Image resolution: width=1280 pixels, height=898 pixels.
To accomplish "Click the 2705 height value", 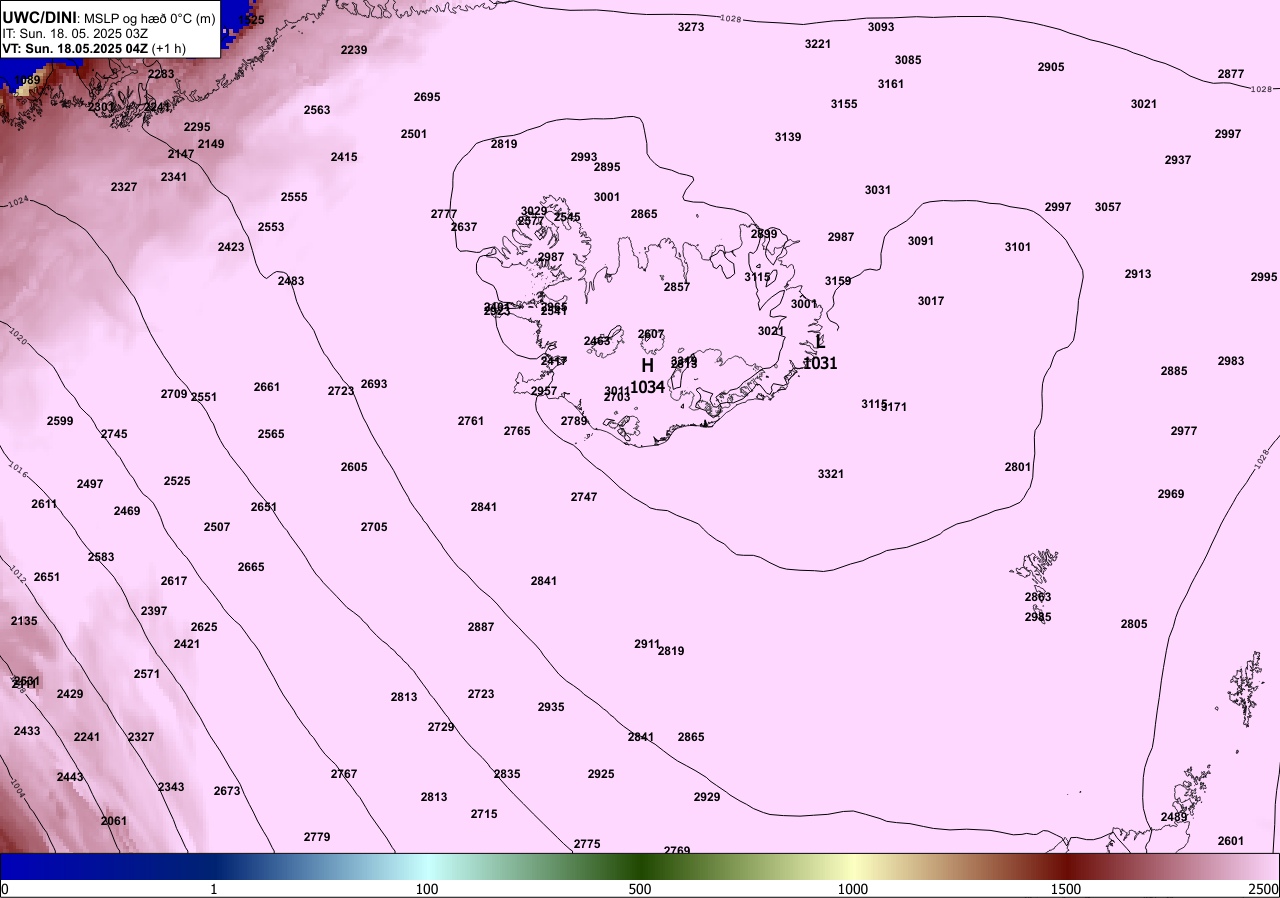I will point(374,527).
